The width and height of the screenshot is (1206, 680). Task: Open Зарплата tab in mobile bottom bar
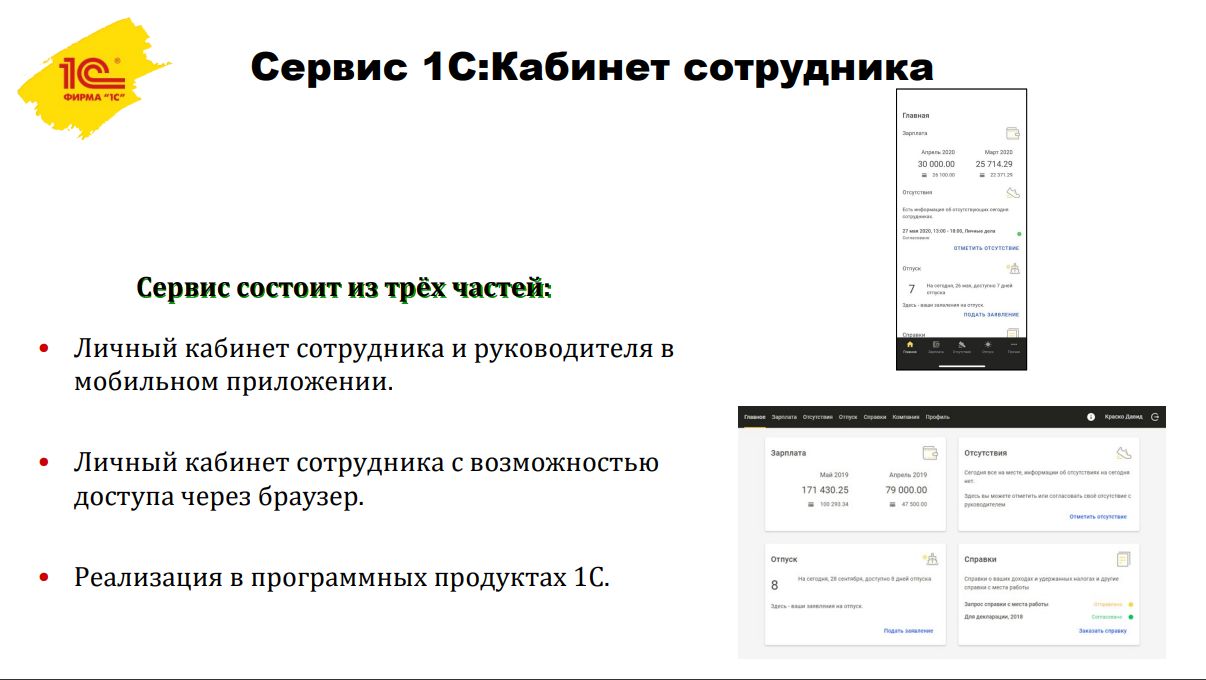pos(936,347)
